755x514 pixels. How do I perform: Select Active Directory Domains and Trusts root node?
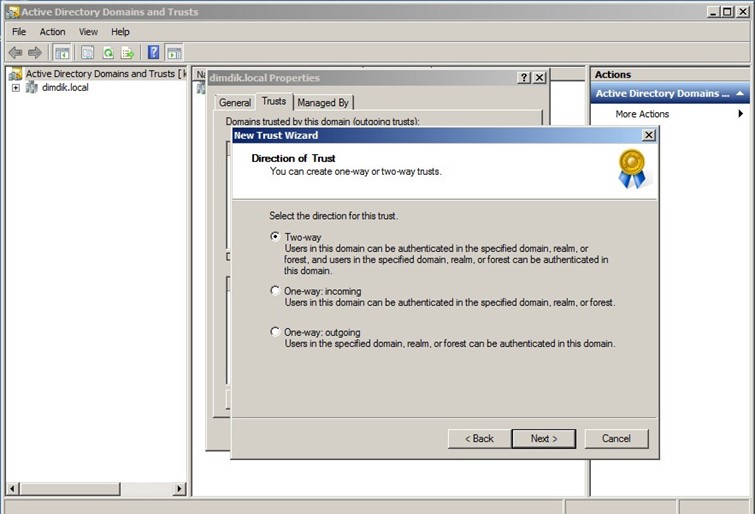[105, 74]
